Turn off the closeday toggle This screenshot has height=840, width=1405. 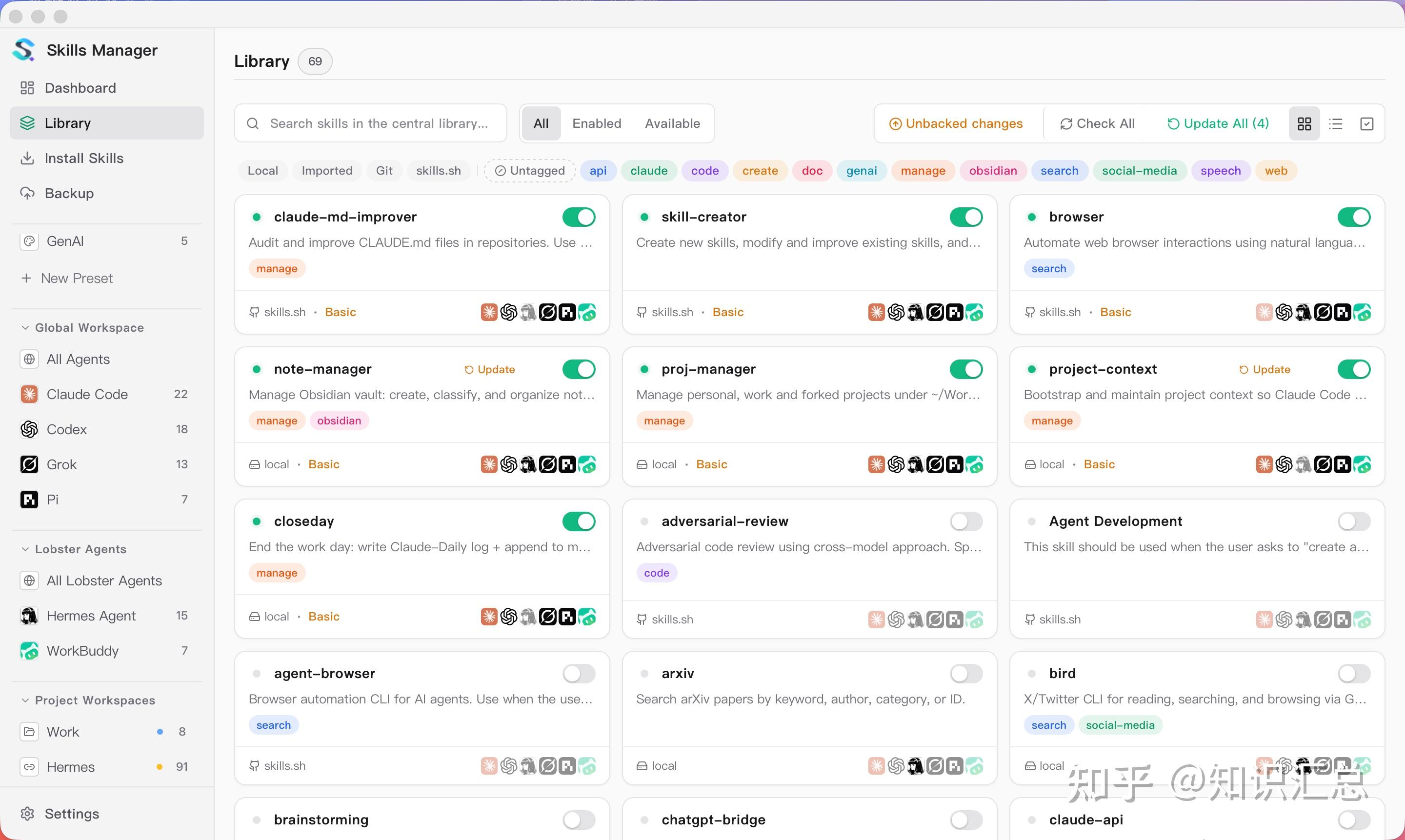click(579, 521)
